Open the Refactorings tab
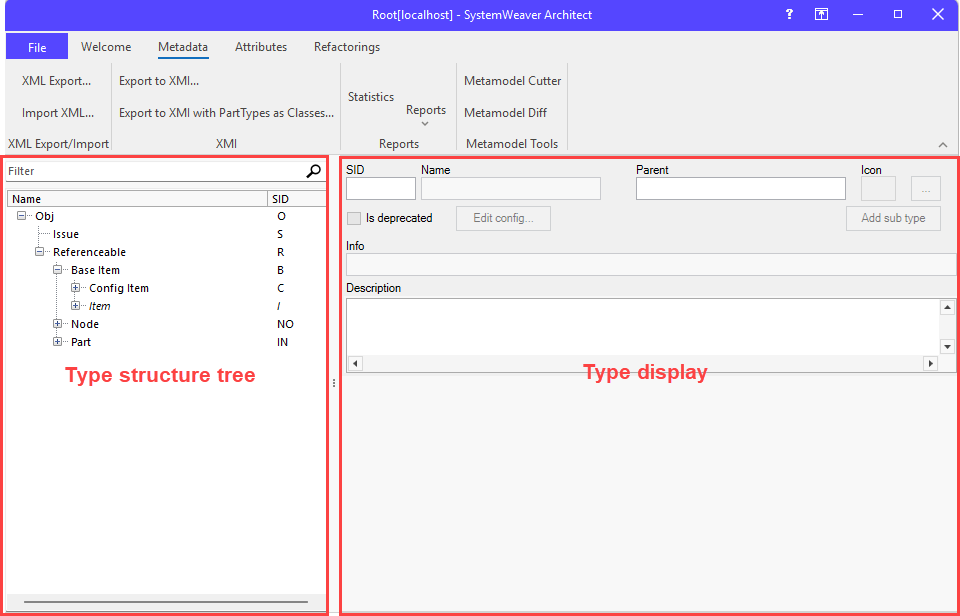Screen dimensions: 960x616 coord(347,47)
